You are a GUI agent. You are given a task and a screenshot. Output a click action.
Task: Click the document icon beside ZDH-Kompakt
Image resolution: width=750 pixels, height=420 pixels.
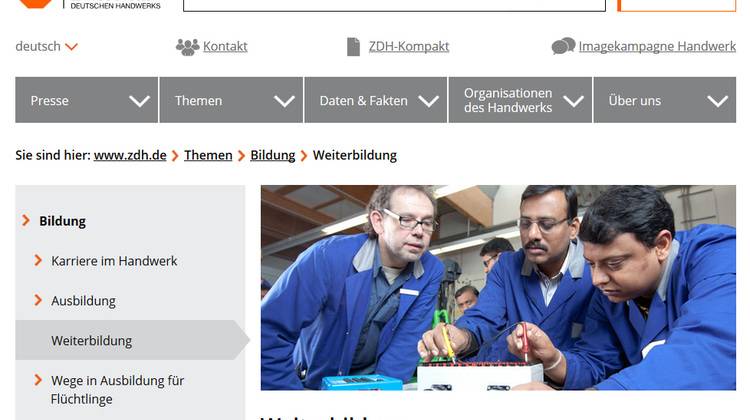(353, 47)
